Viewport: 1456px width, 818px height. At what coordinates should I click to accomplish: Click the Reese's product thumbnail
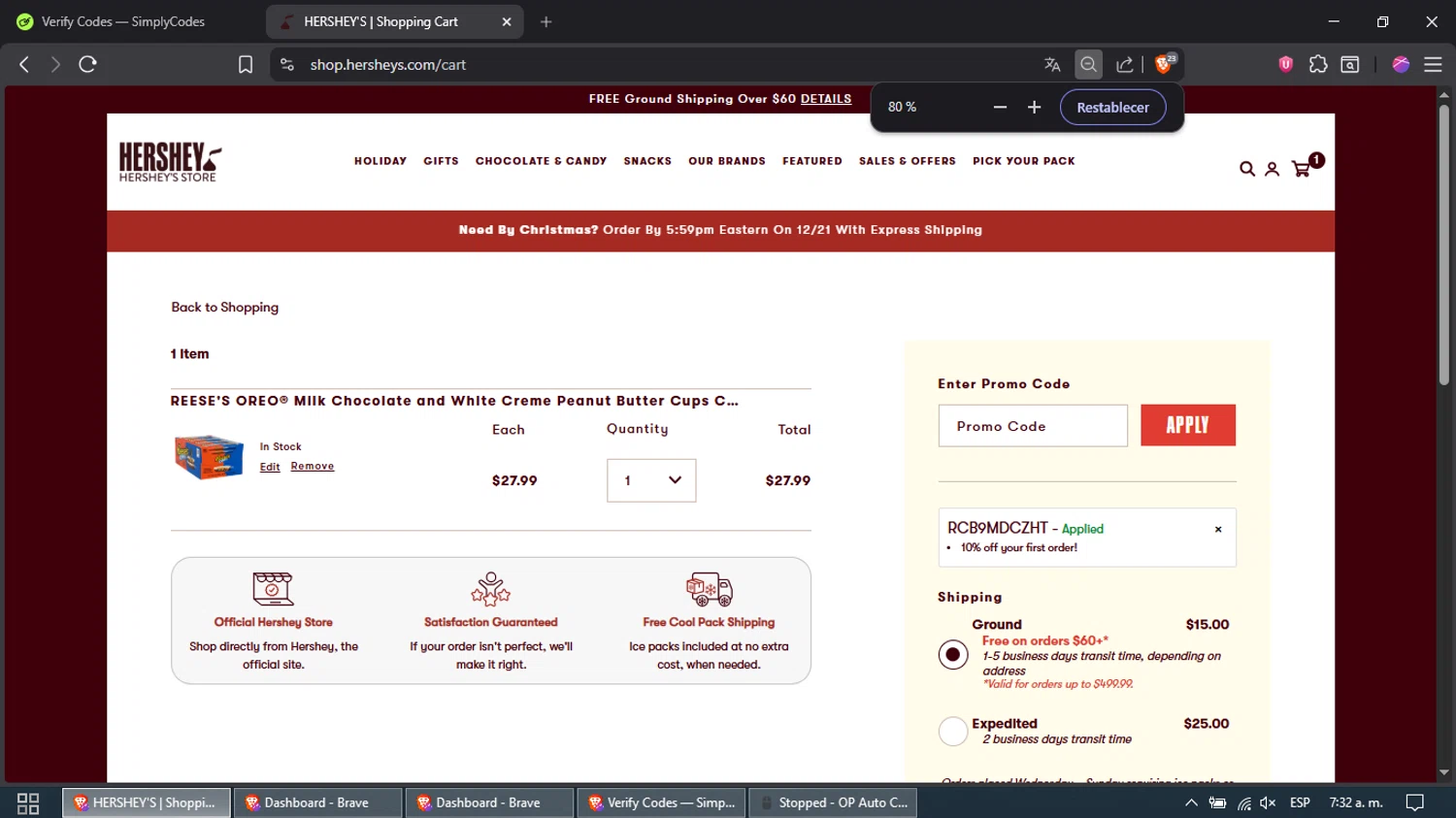coord(209,457)
